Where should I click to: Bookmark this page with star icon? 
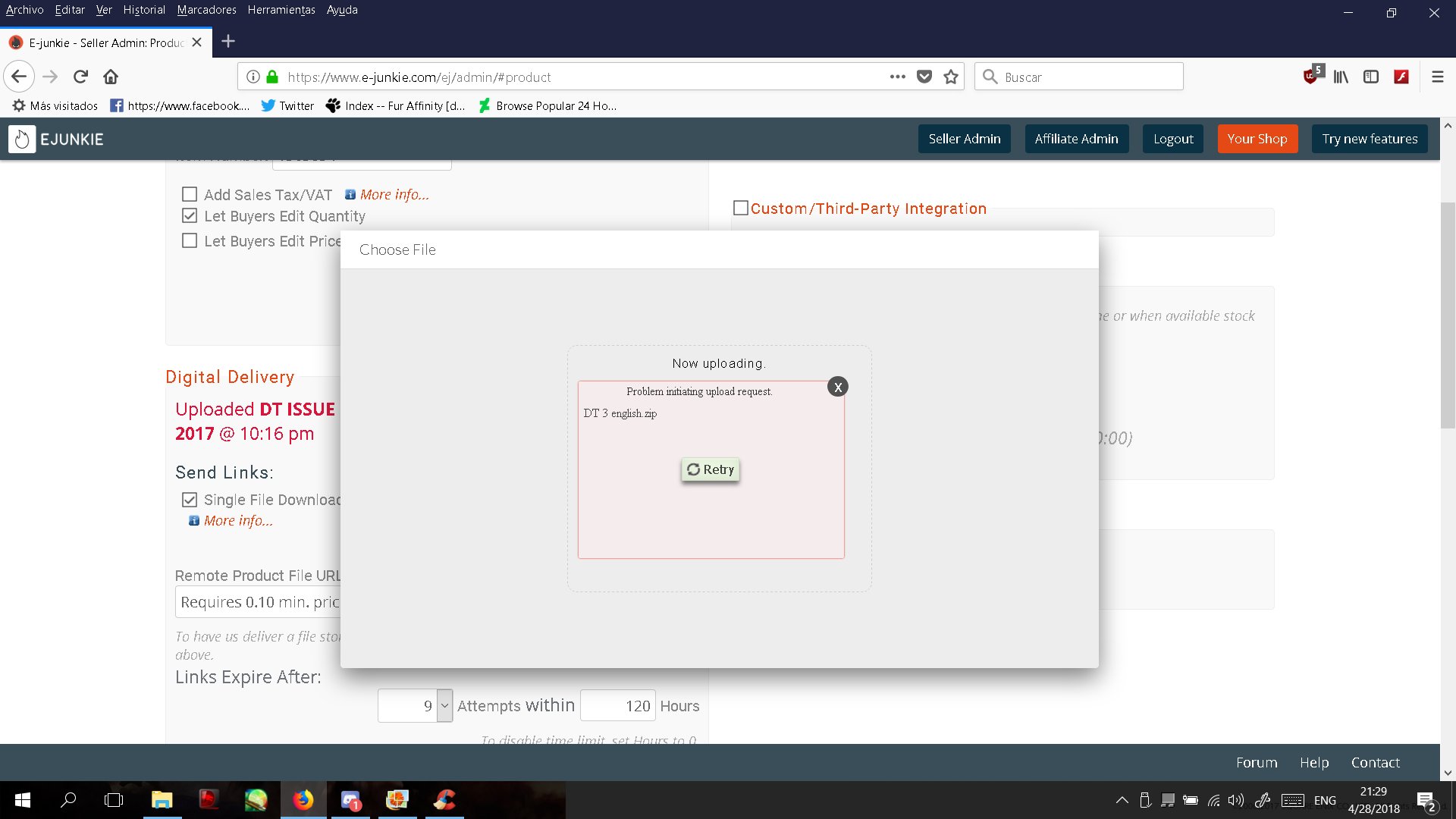951,77
